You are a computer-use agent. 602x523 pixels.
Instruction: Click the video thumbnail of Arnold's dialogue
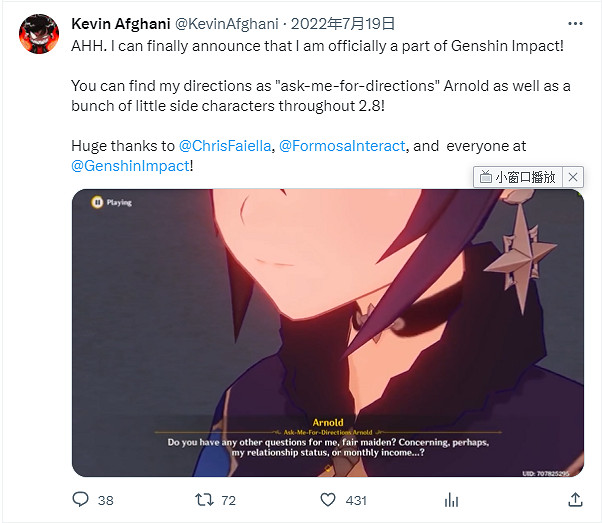328,333
